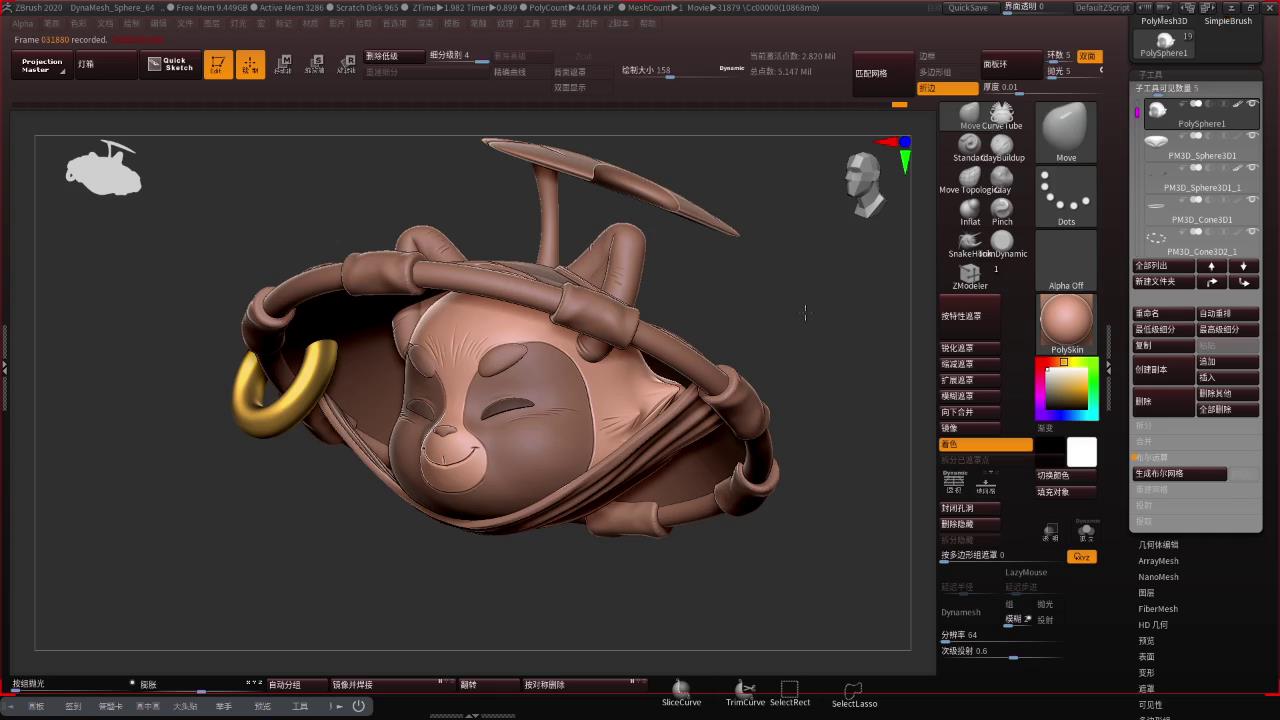
Task: Expand 变形 (deformation) section
Action: tap(1146, 673)
